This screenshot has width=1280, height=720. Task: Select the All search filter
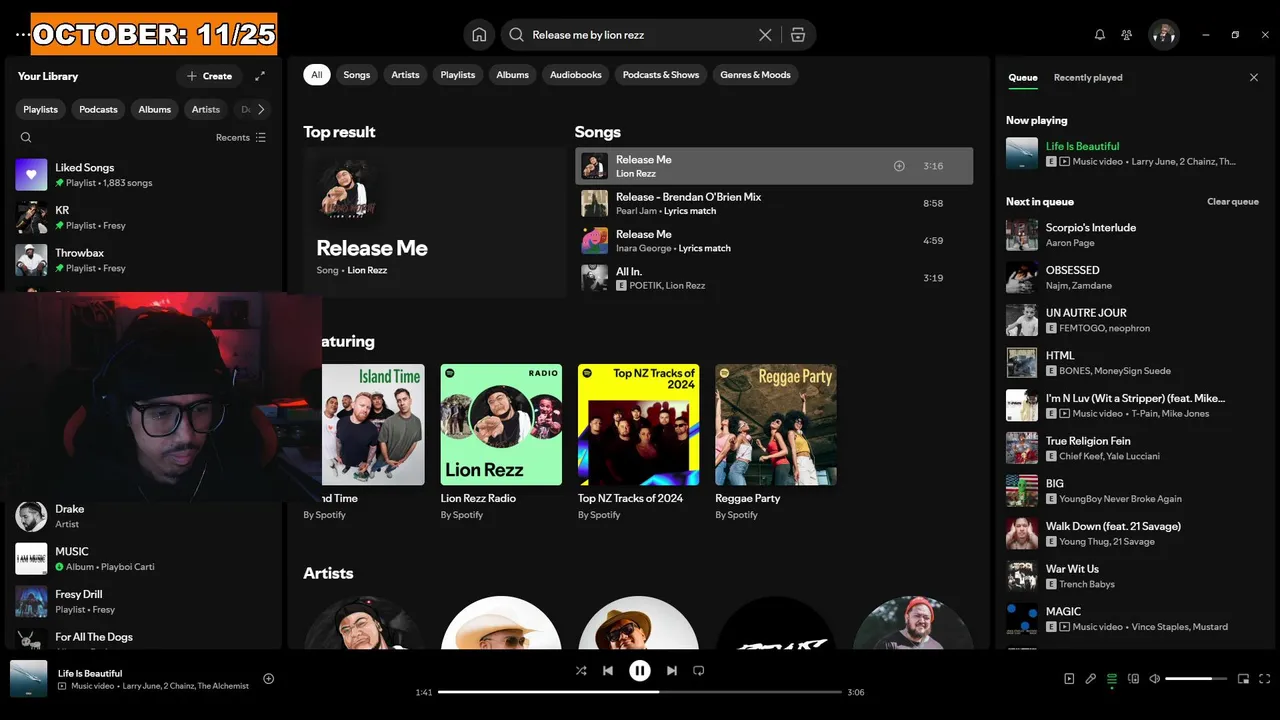click(x=317, y=75)
